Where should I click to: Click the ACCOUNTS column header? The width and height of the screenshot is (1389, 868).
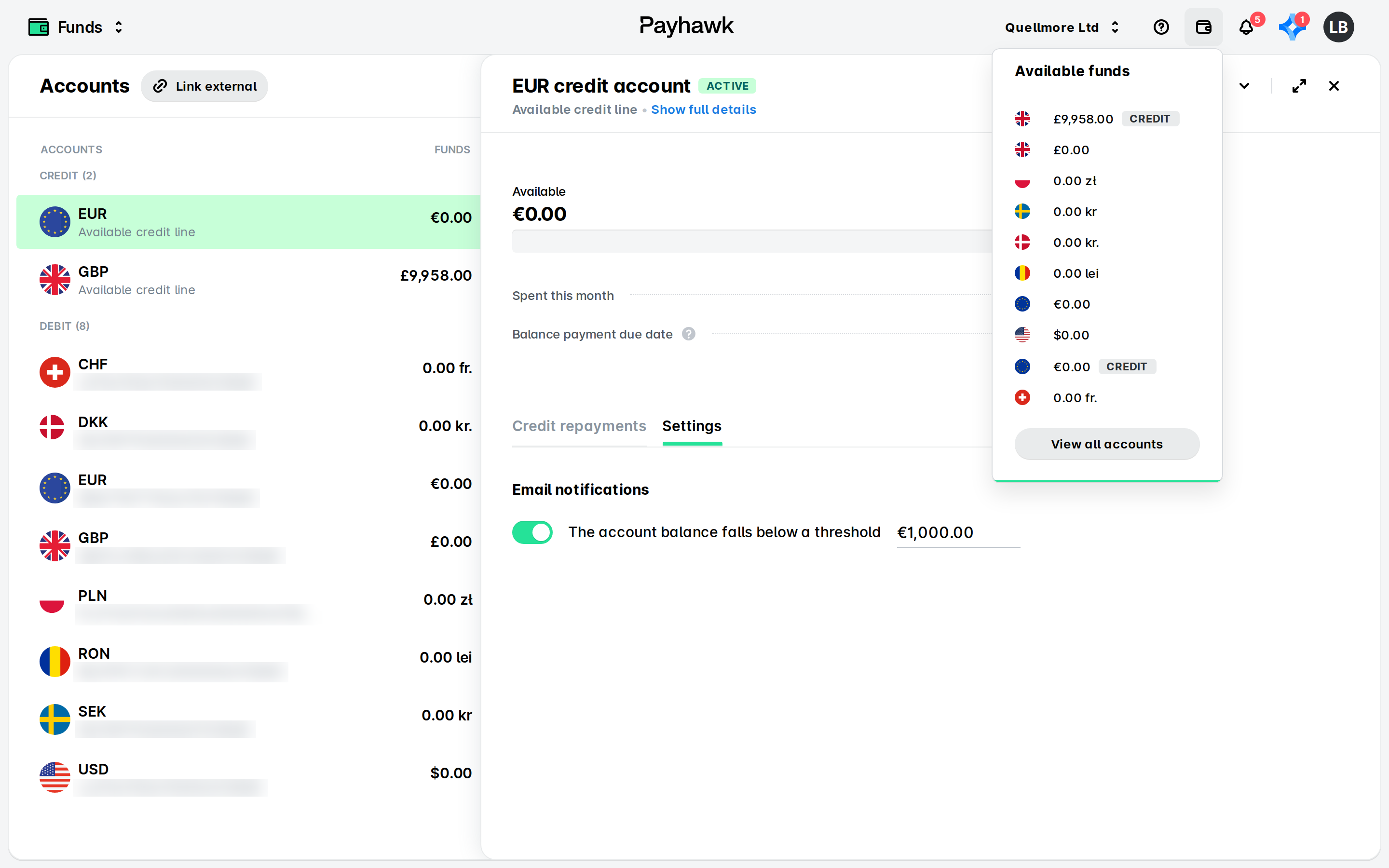[71, 150]
